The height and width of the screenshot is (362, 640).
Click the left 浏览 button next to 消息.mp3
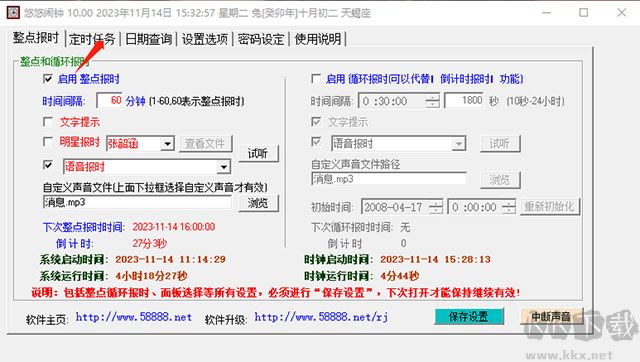[x=258, y=203]
